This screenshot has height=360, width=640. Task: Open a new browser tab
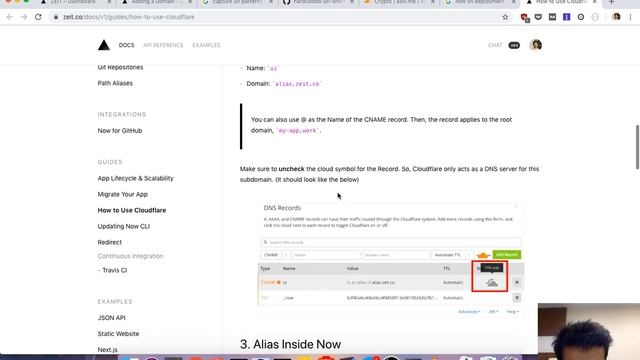point(611,2)
